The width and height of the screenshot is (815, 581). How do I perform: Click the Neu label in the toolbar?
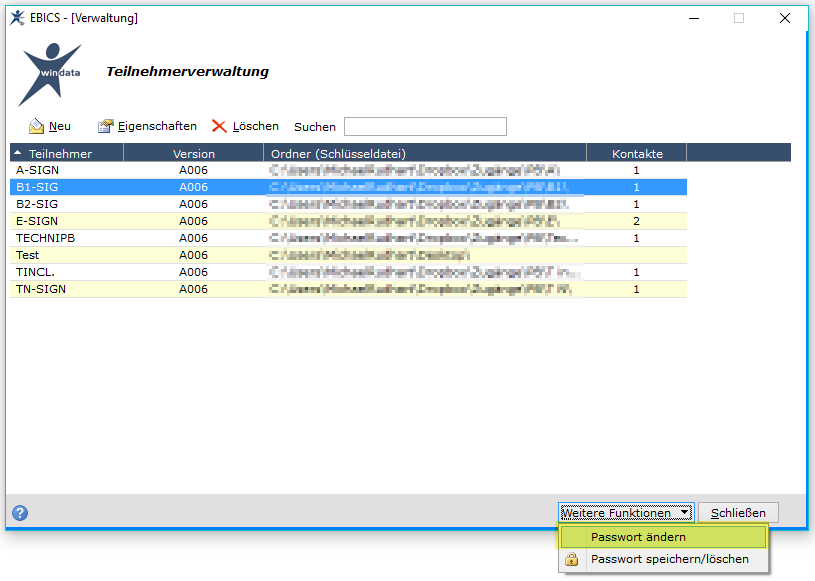pyautogui.click(x=60, y=126)
